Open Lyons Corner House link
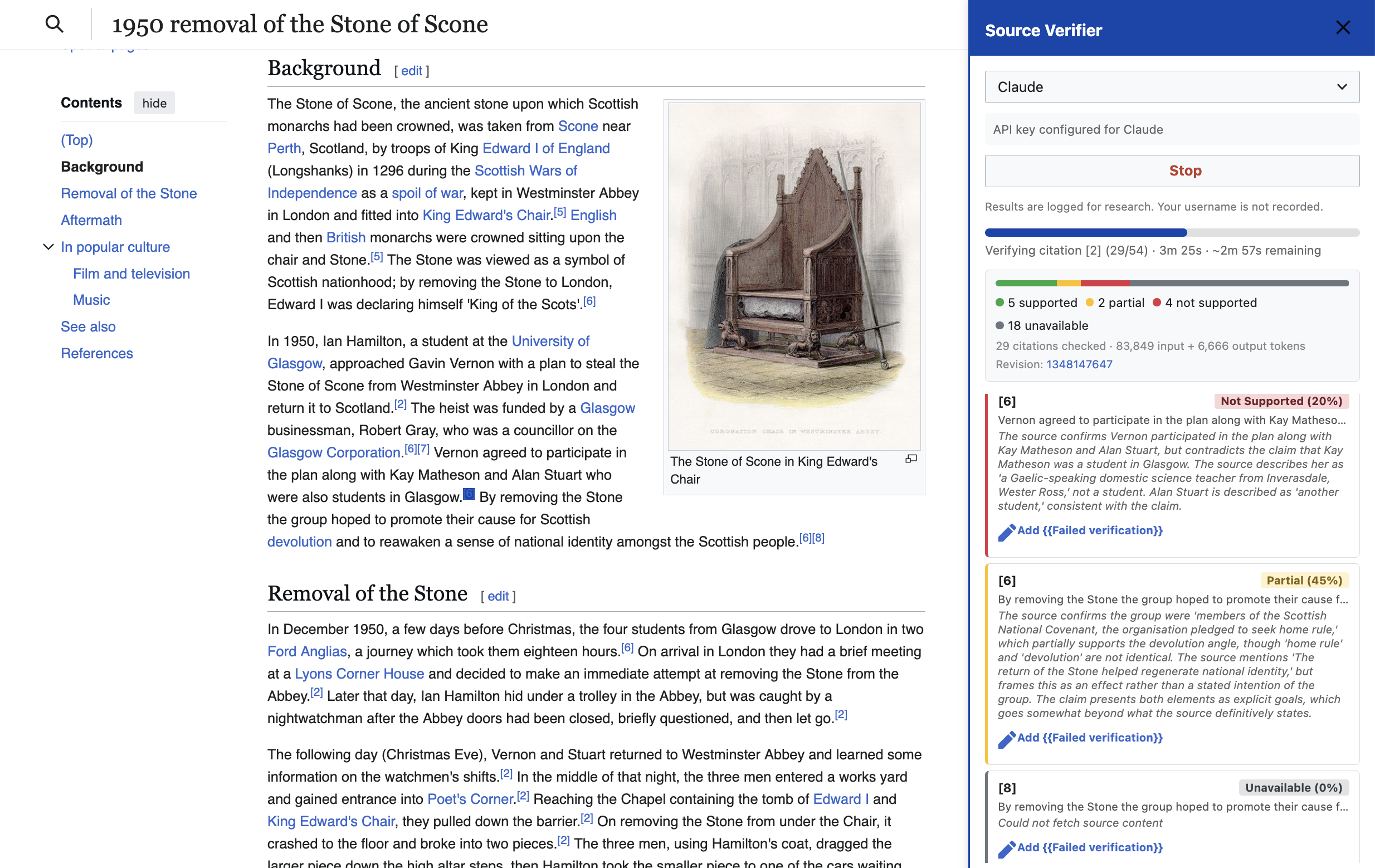Screen dimensions: 1375x868 point(359,674)
